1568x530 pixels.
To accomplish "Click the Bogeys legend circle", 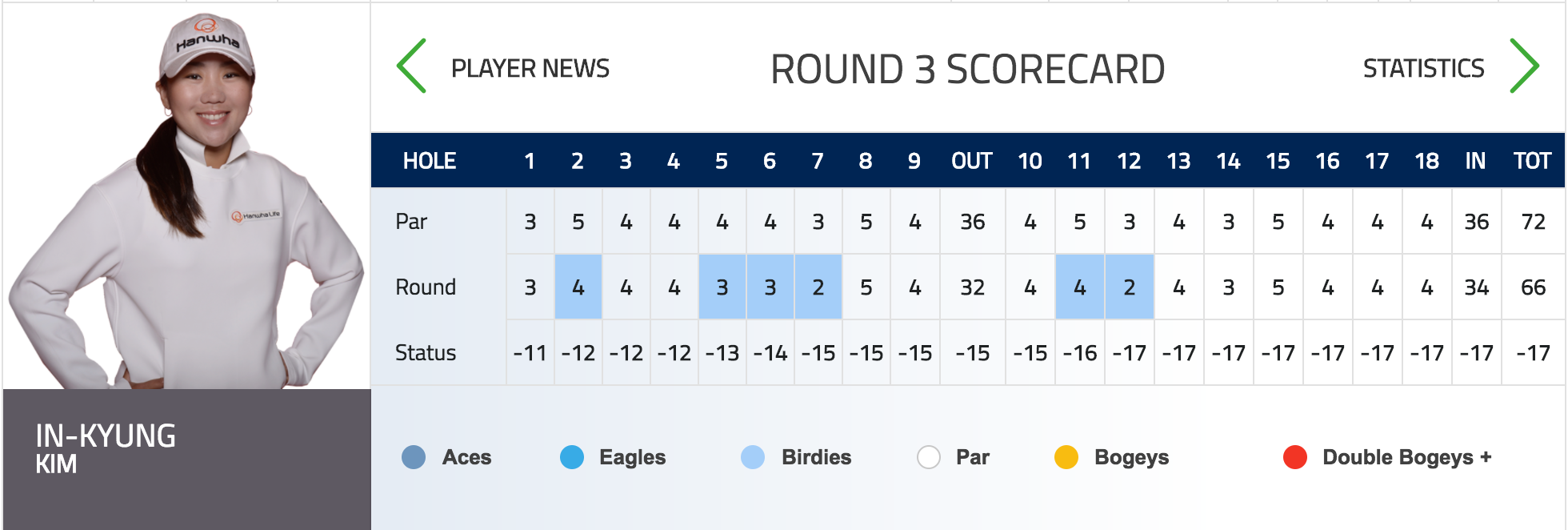I will [1066, 457].
